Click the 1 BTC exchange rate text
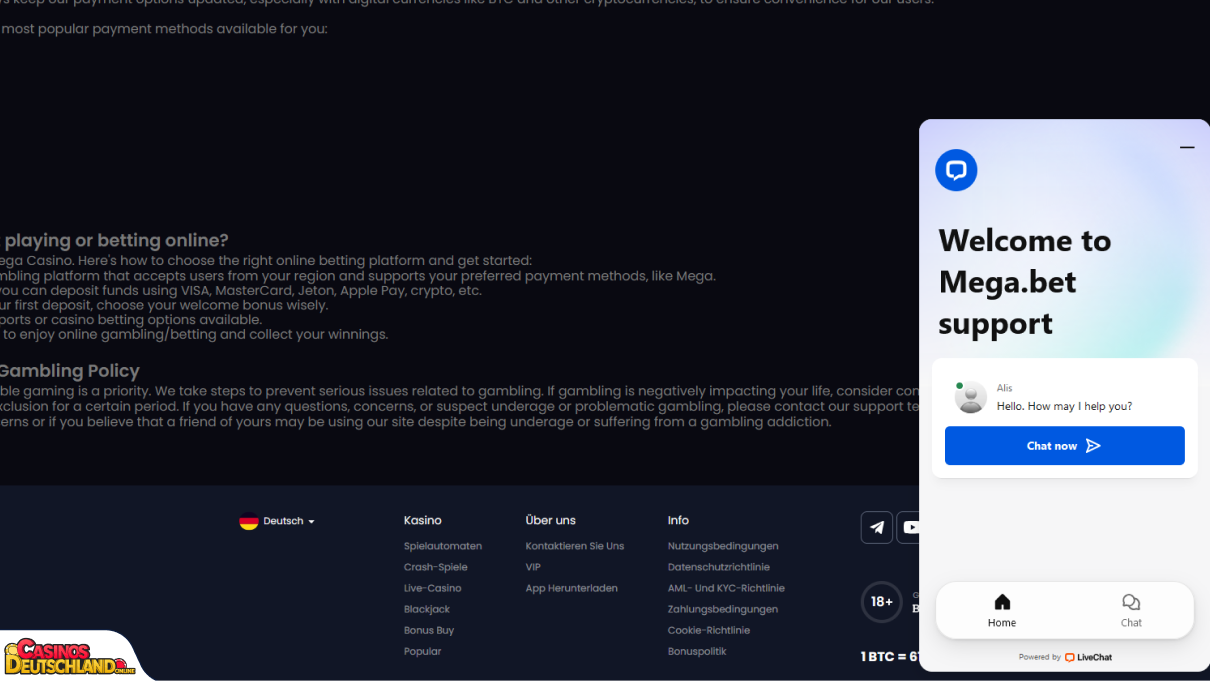 point(890,657)
